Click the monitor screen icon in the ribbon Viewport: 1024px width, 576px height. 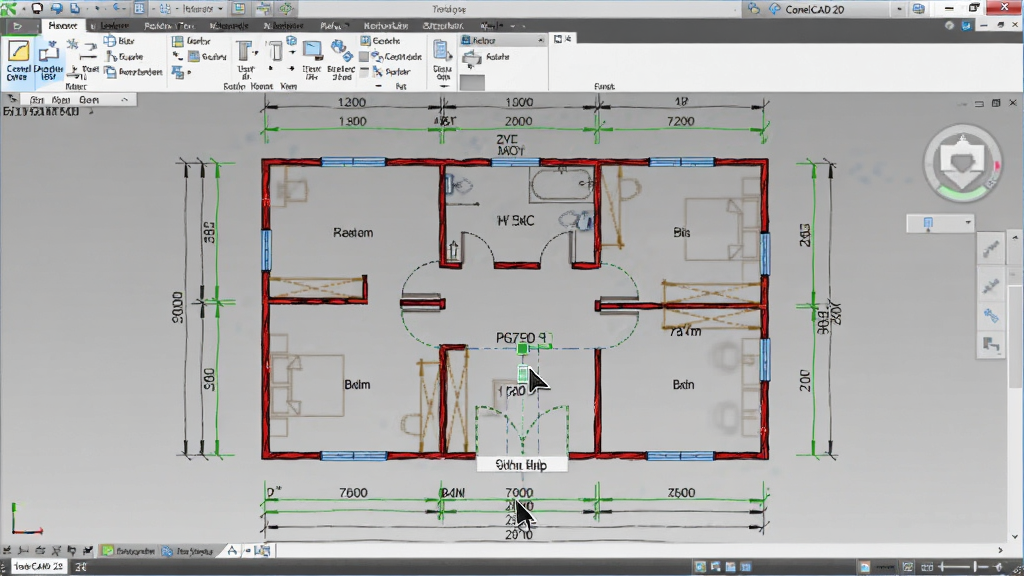pos(312,50)
